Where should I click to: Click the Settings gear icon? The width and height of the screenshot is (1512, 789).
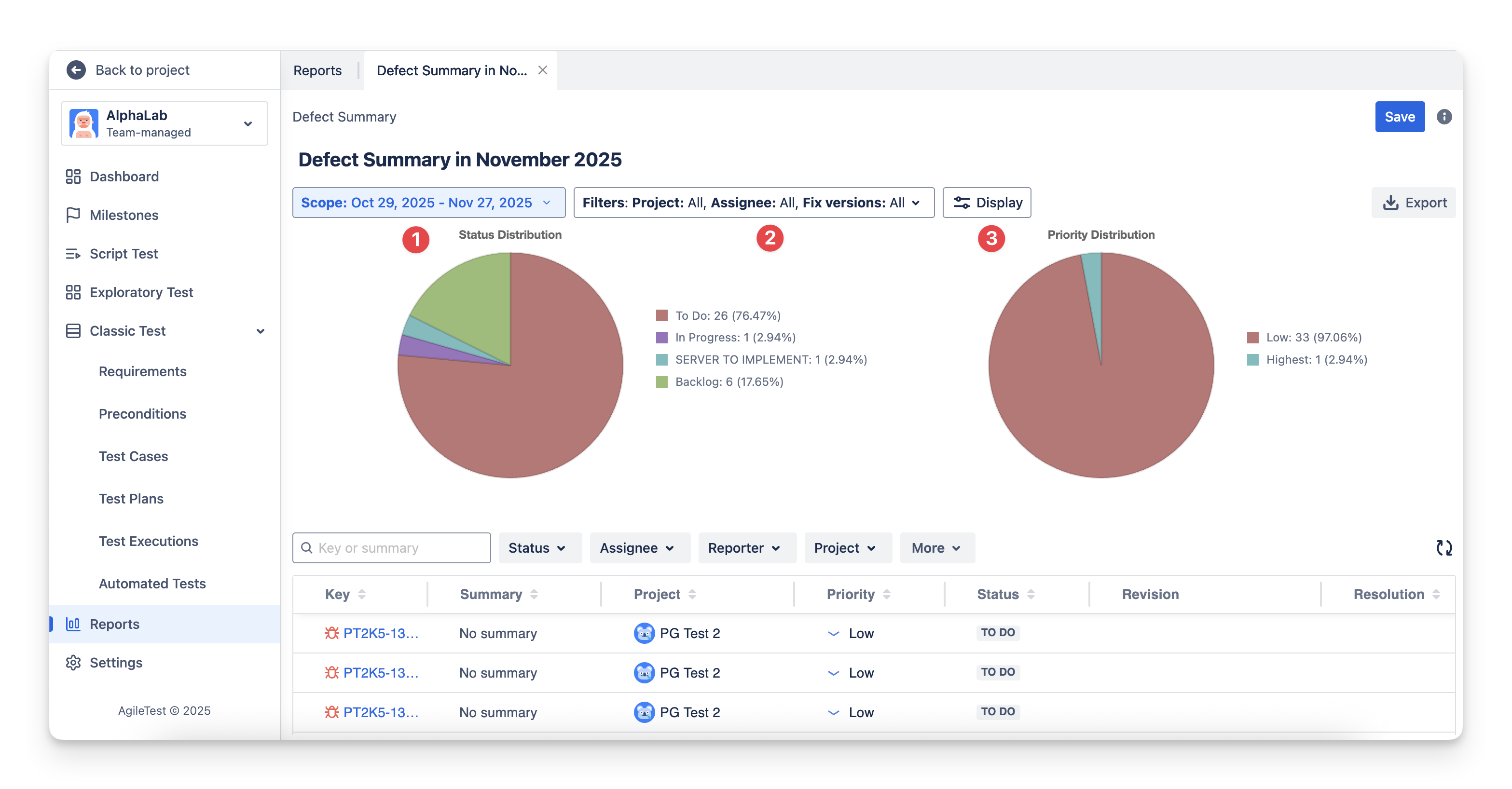73,662
